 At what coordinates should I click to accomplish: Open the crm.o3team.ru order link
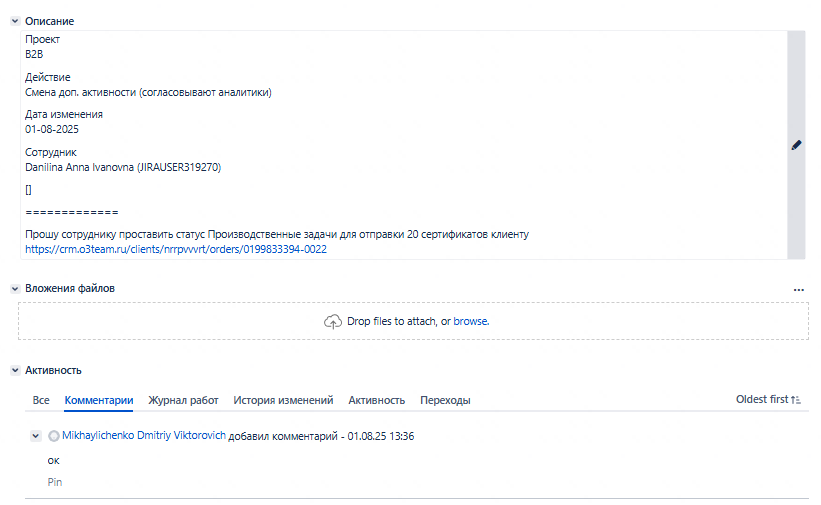[176, 249]
